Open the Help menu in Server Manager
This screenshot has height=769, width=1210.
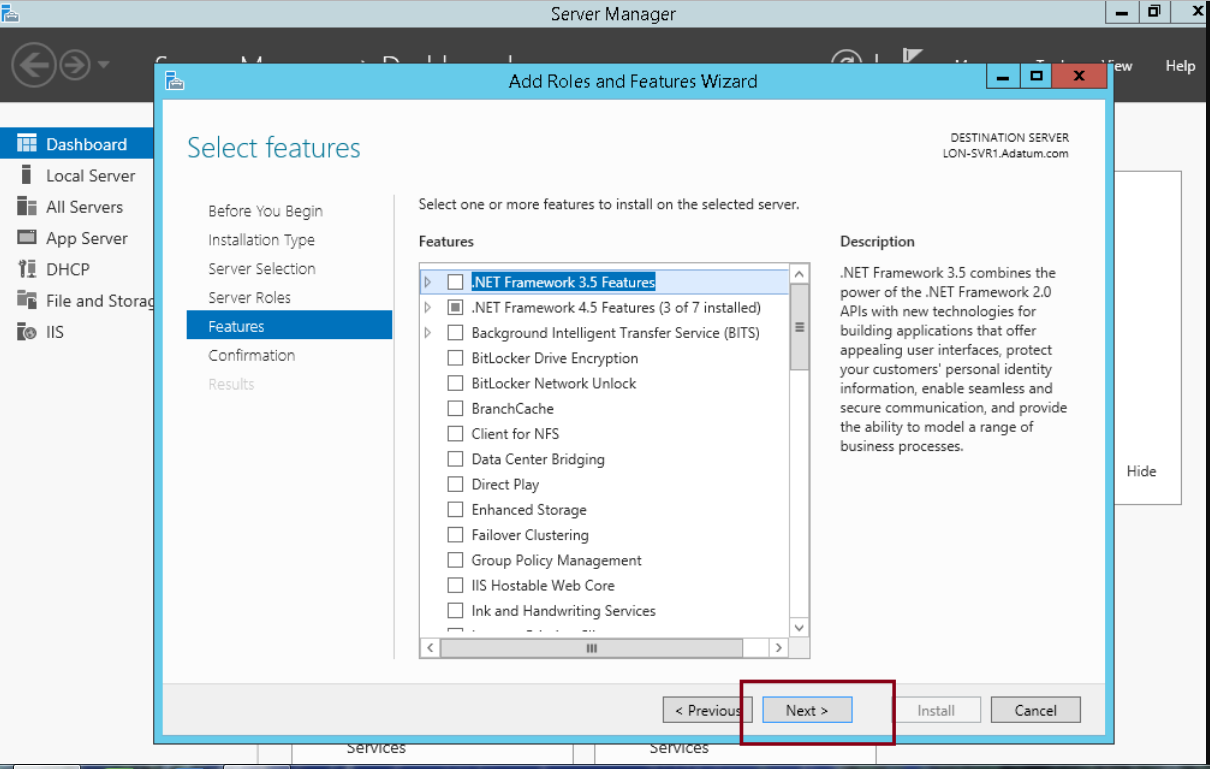click(x=1180, y=66)
